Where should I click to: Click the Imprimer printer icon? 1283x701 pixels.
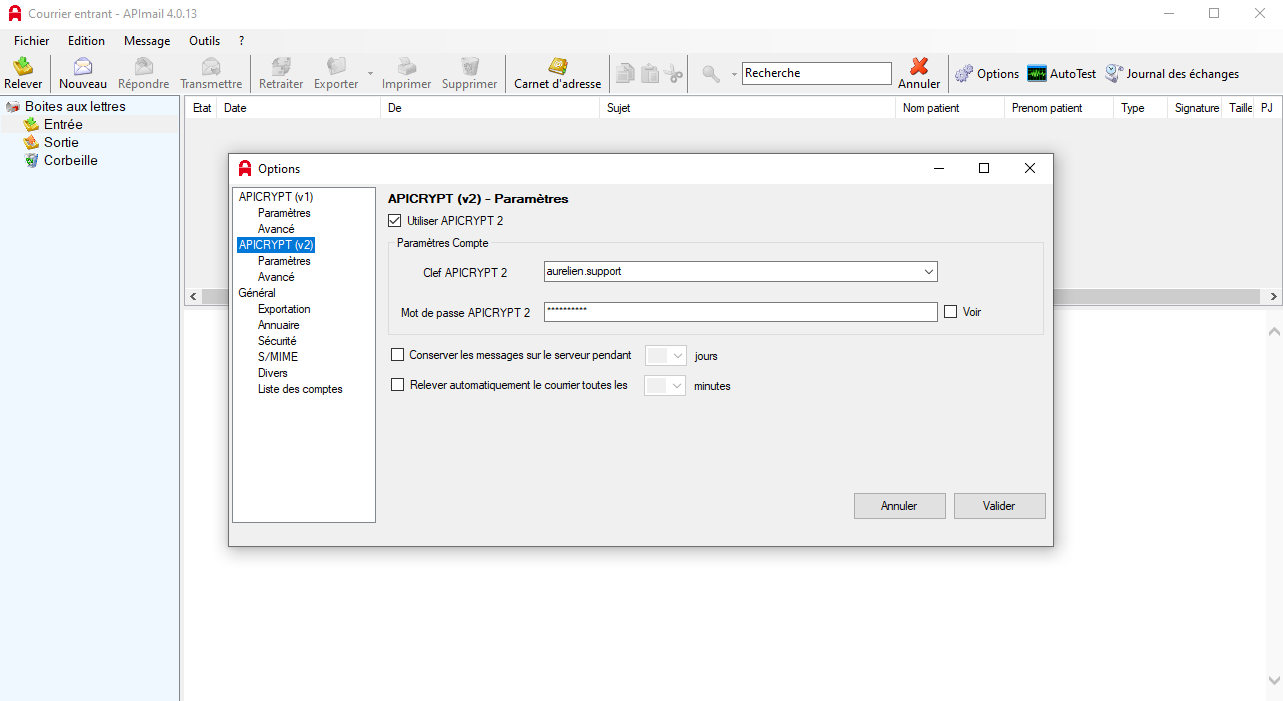(407, 67)
